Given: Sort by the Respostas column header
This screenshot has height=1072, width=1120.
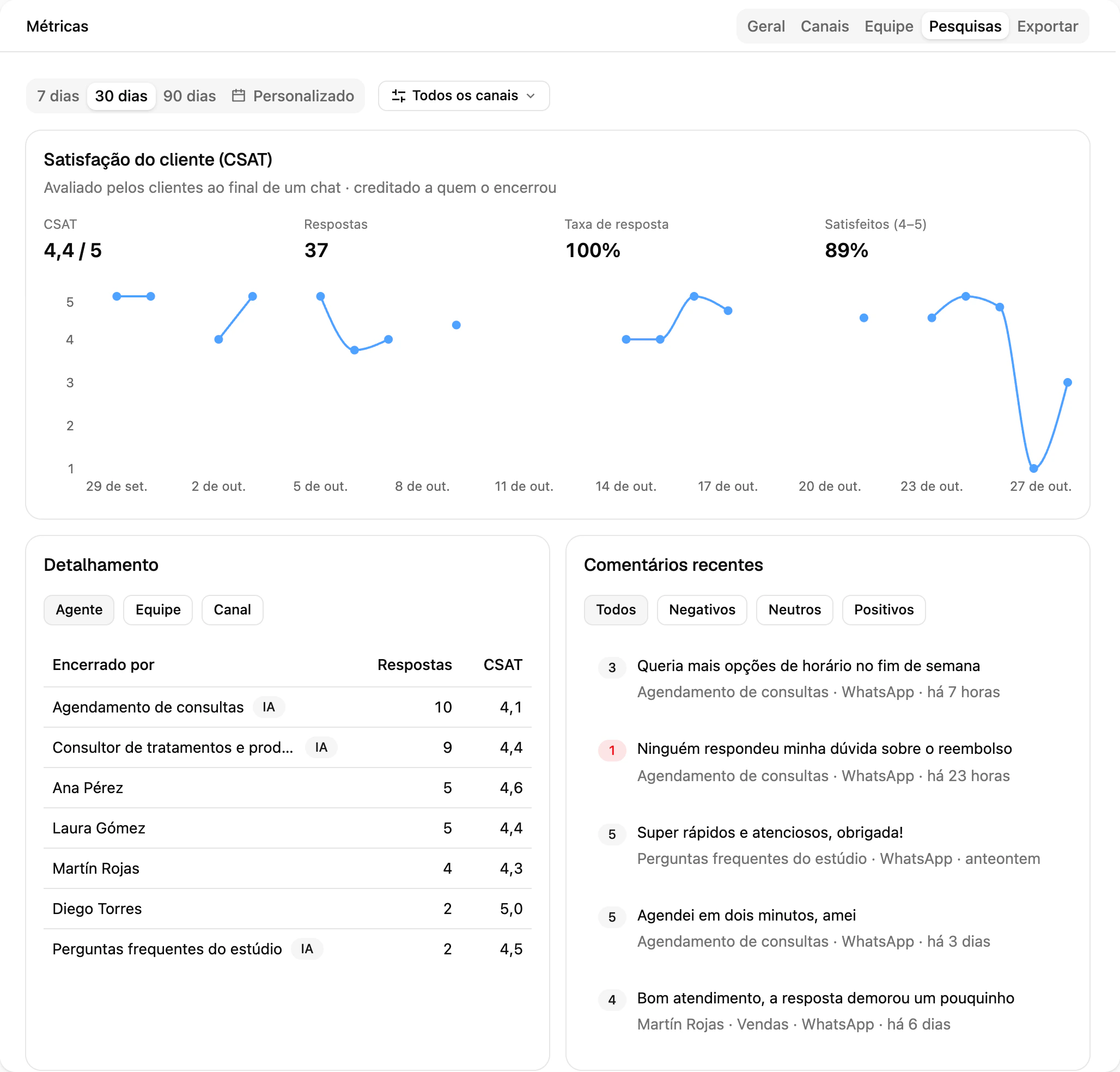Looking at the screenshot, I should point(415,665).
